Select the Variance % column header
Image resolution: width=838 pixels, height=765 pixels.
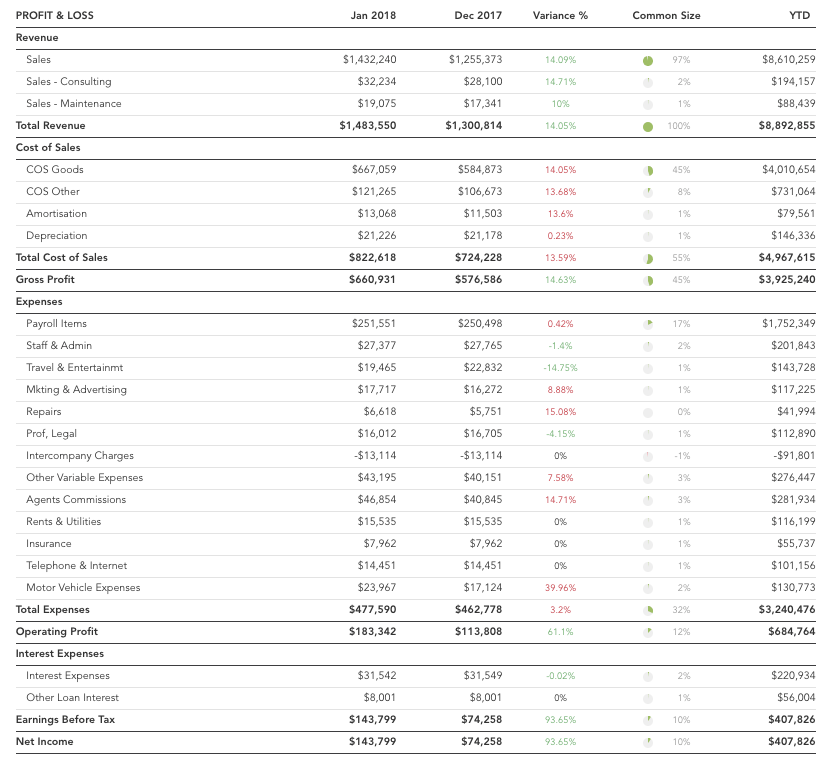[560, 16]
